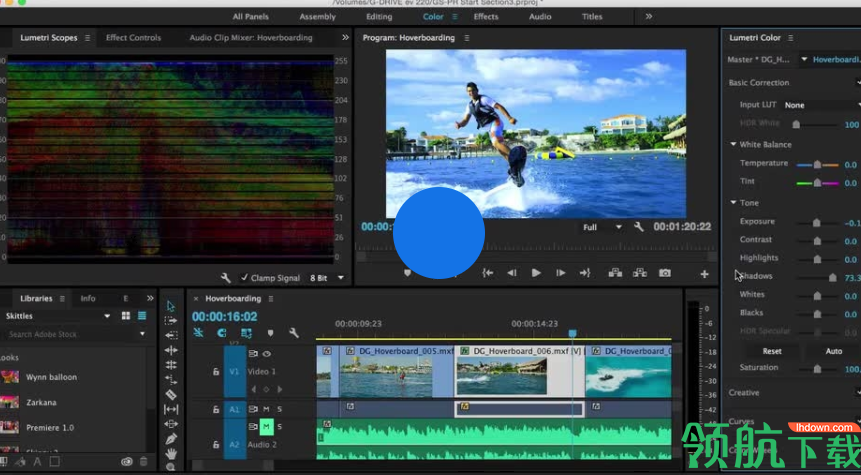This screenshot has width=861, height=475.
Task: Select the Rolling Edit tool
Action: (171, 365)
